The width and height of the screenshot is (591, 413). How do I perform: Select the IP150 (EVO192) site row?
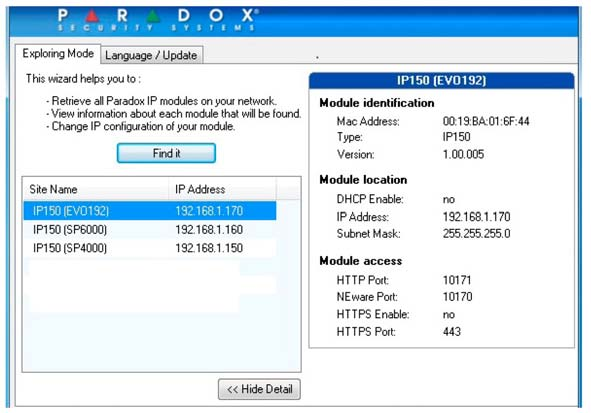pyautogui.click(x=150, y=211)
